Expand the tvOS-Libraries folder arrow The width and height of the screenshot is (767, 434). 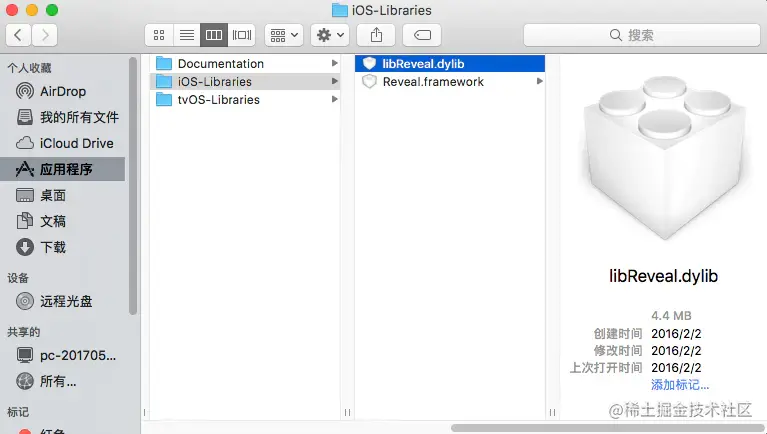pyautogui.click(x=335, y=99)
